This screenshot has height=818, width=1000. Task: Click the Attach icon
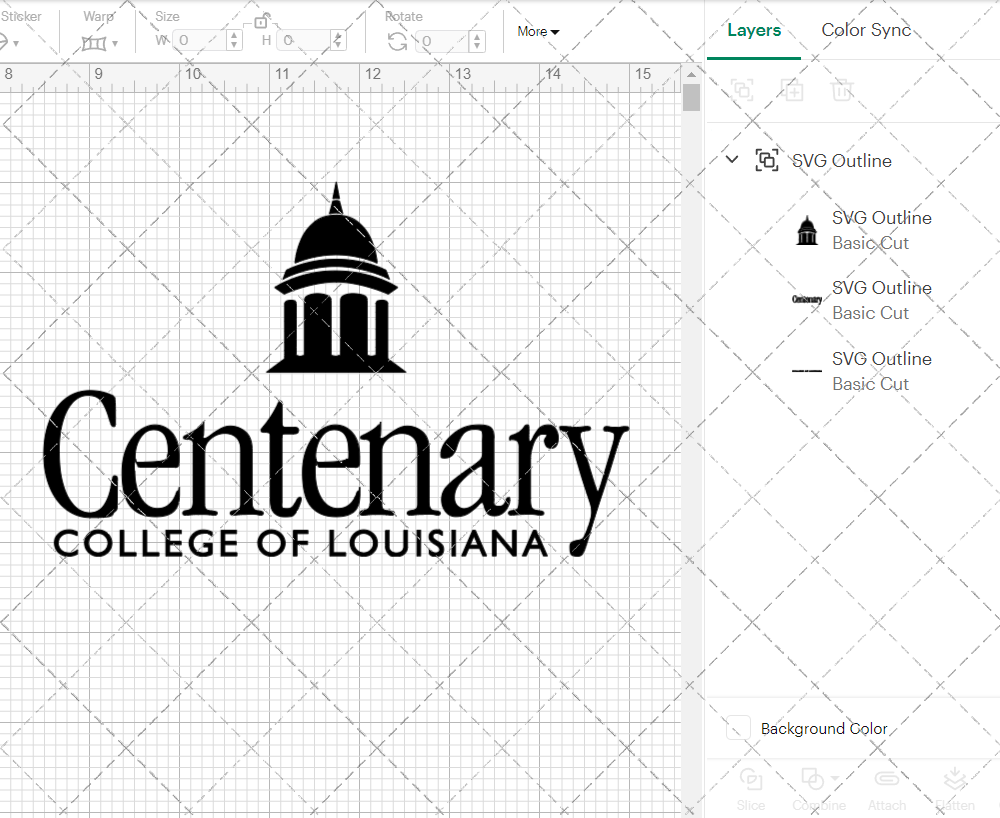887,785
